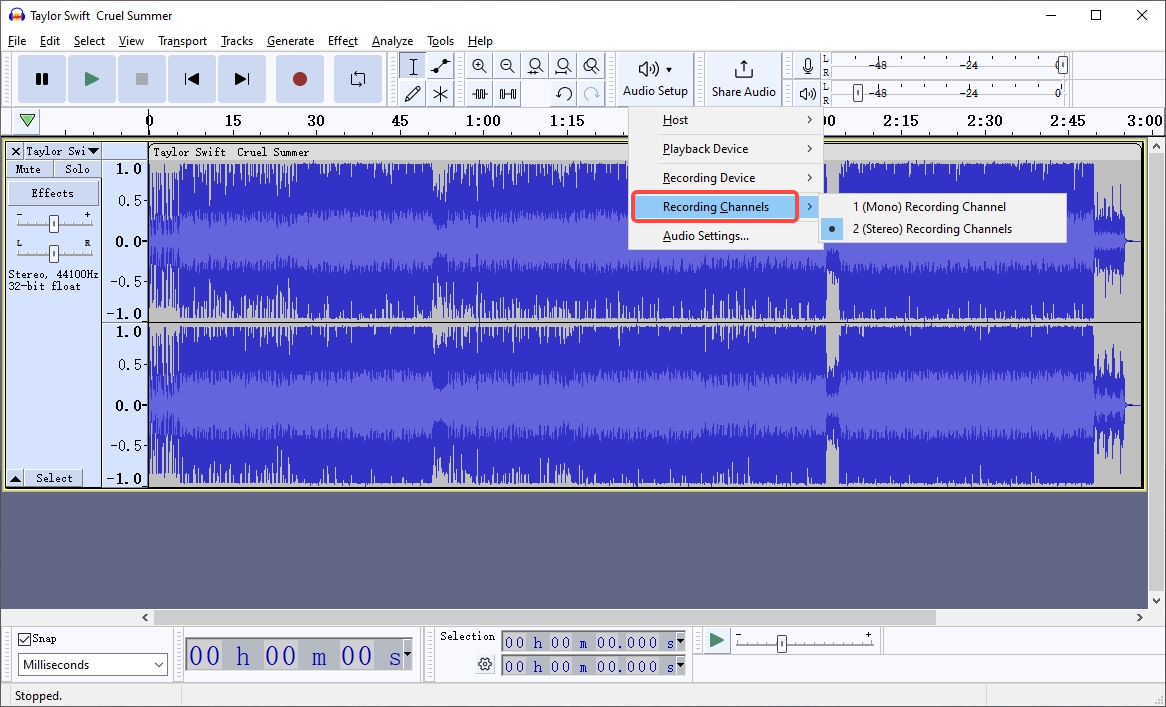Image resolution: width=1166 pixels, height=707 pixels.
Task: Click the Undo arrow icon
Action: pyautogui.click(x=564, y=94)
